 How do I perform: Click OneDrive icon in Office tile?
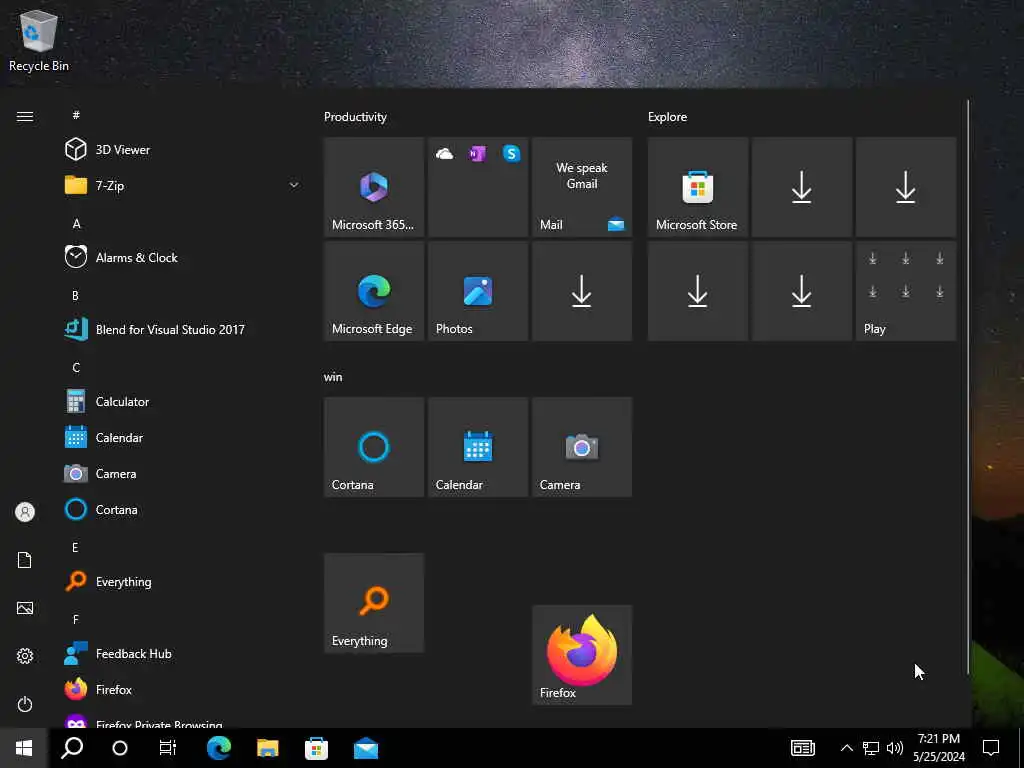[444, 153]
